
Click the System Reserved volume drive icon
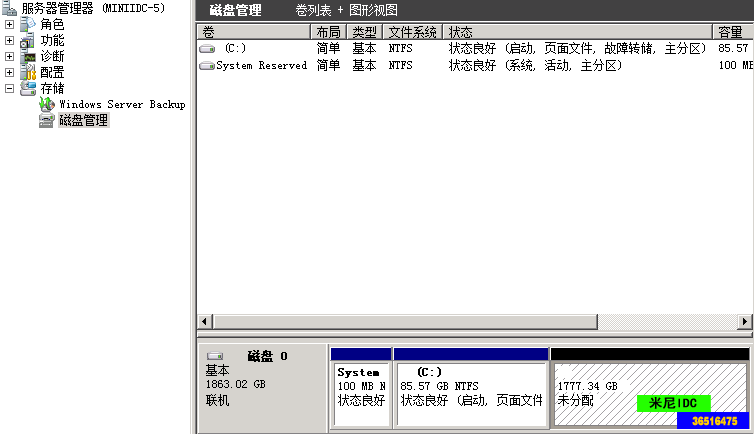pyautogui.click(x=207, y=65)
